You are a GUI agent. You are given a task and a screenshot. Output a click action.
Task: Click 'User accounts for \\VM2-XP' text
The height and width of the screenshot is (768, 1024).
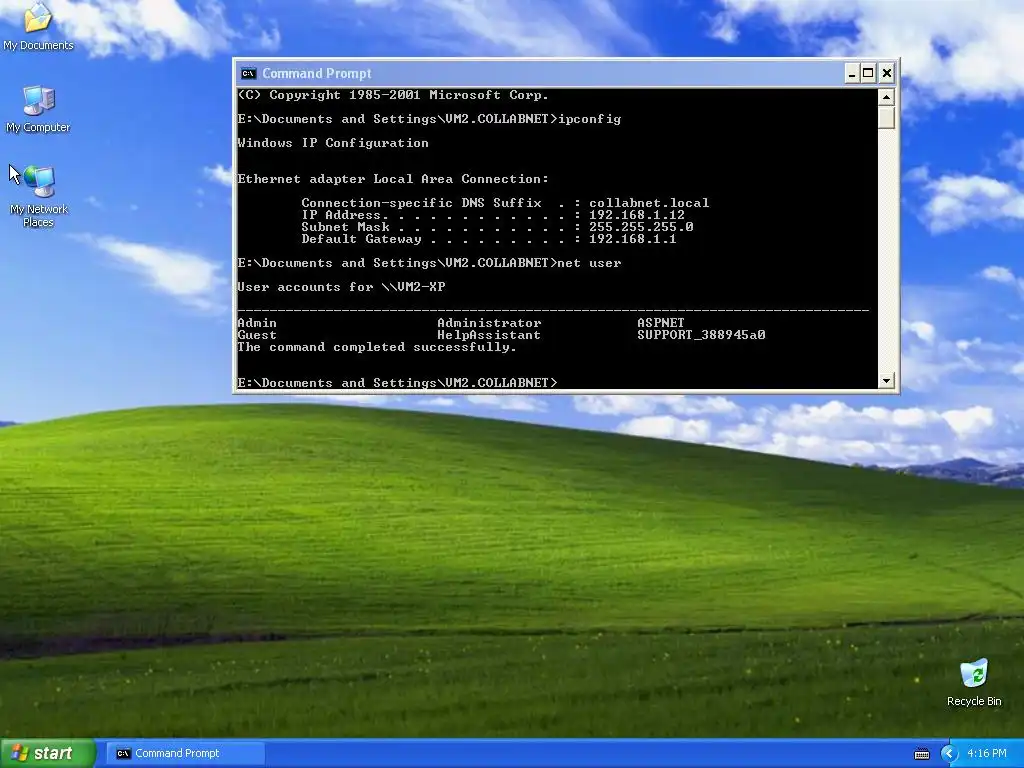pyautogui.click(x=341, y=287)
